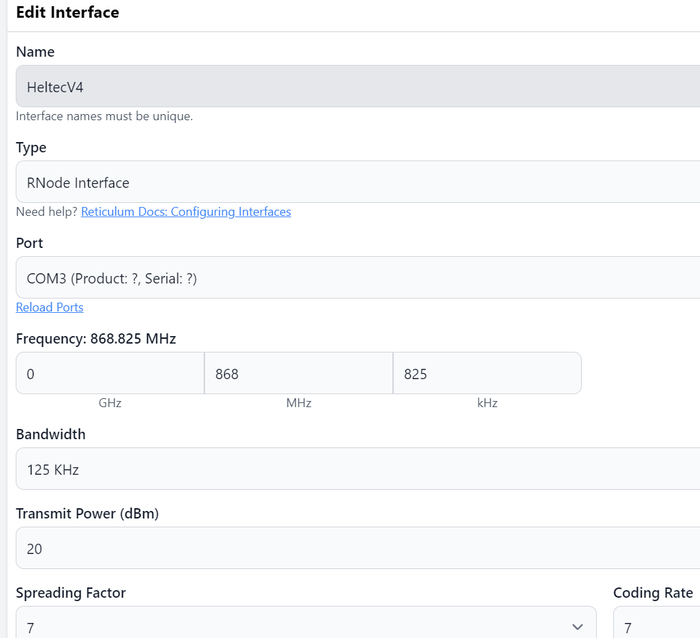
Task: Focus the GHz frequency input field
Action: (110, 374)
